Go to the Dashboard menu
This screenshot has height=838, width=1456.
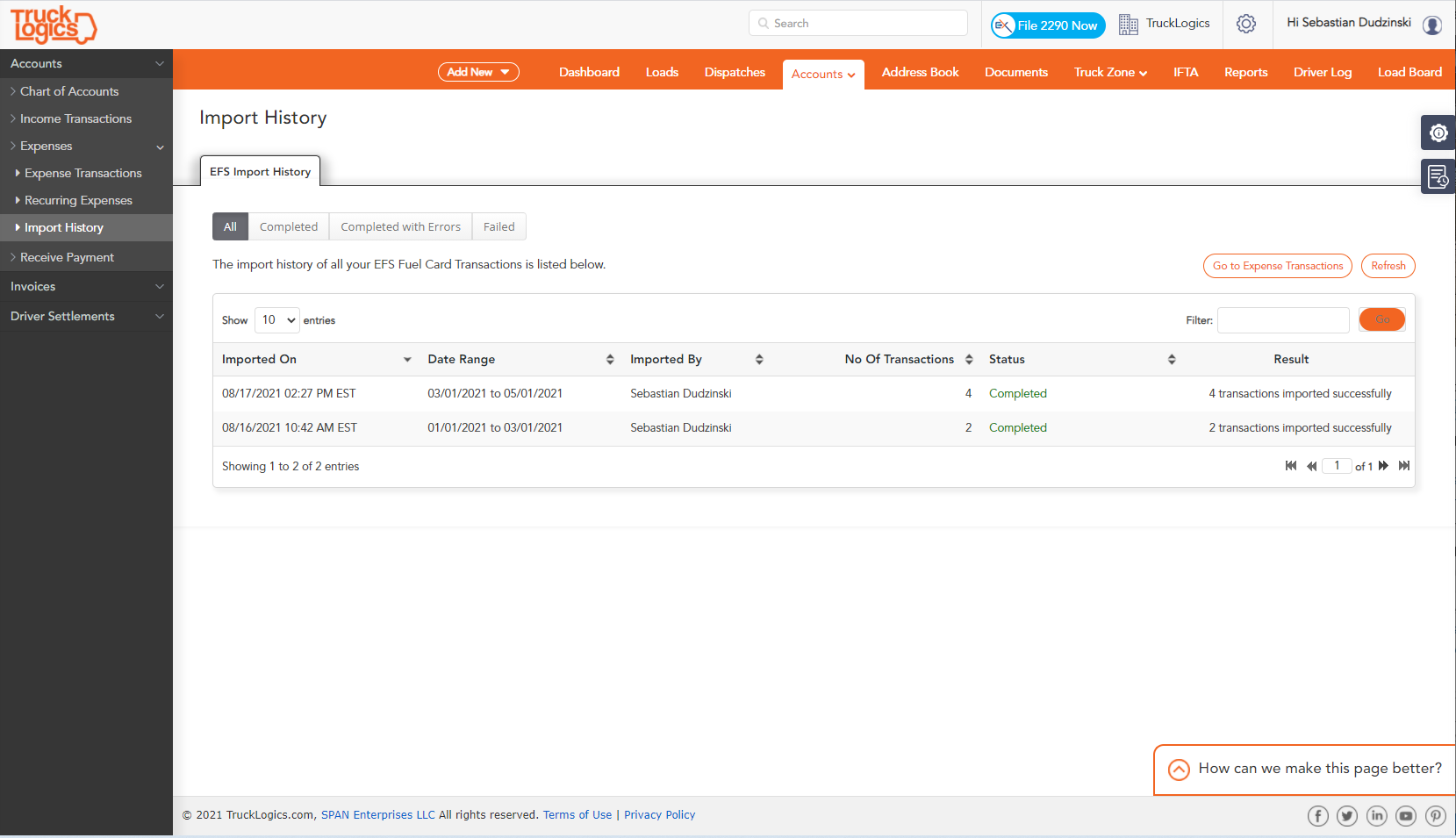point(589,72)
